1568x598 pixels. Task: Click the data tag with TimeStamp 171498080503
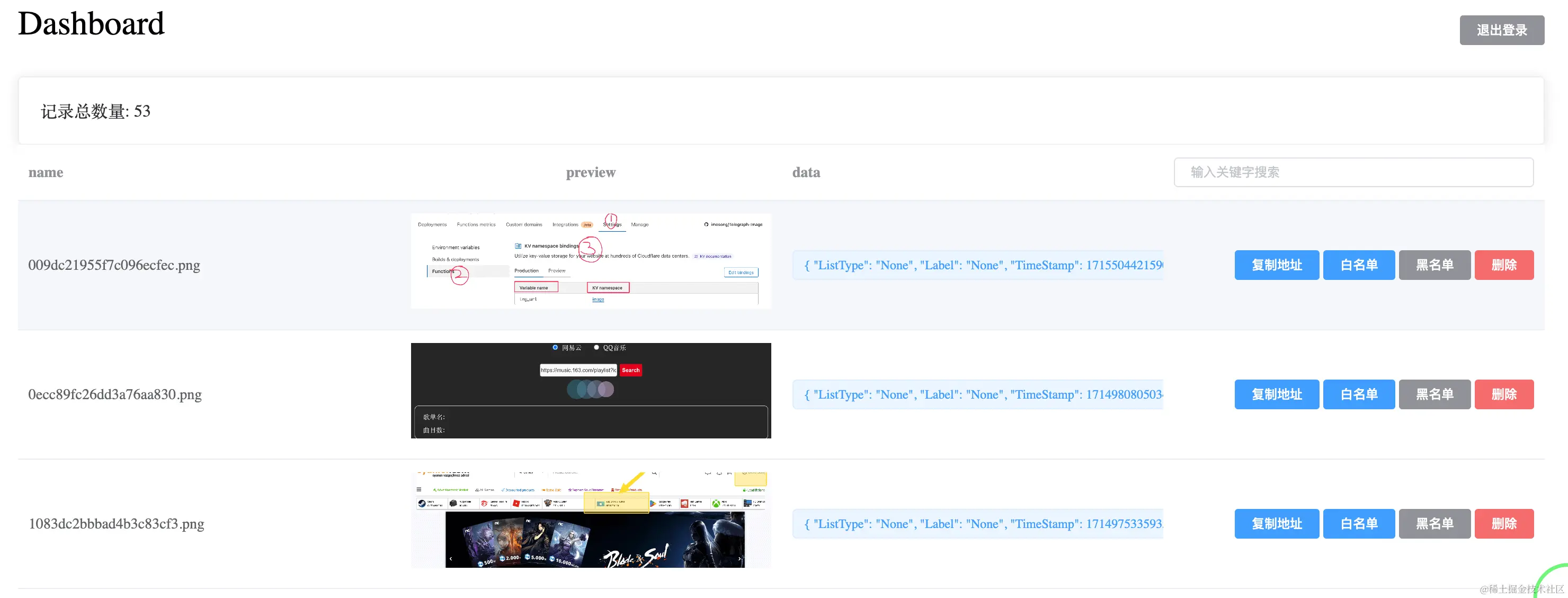pyautogui.click(x=977, y=394)
